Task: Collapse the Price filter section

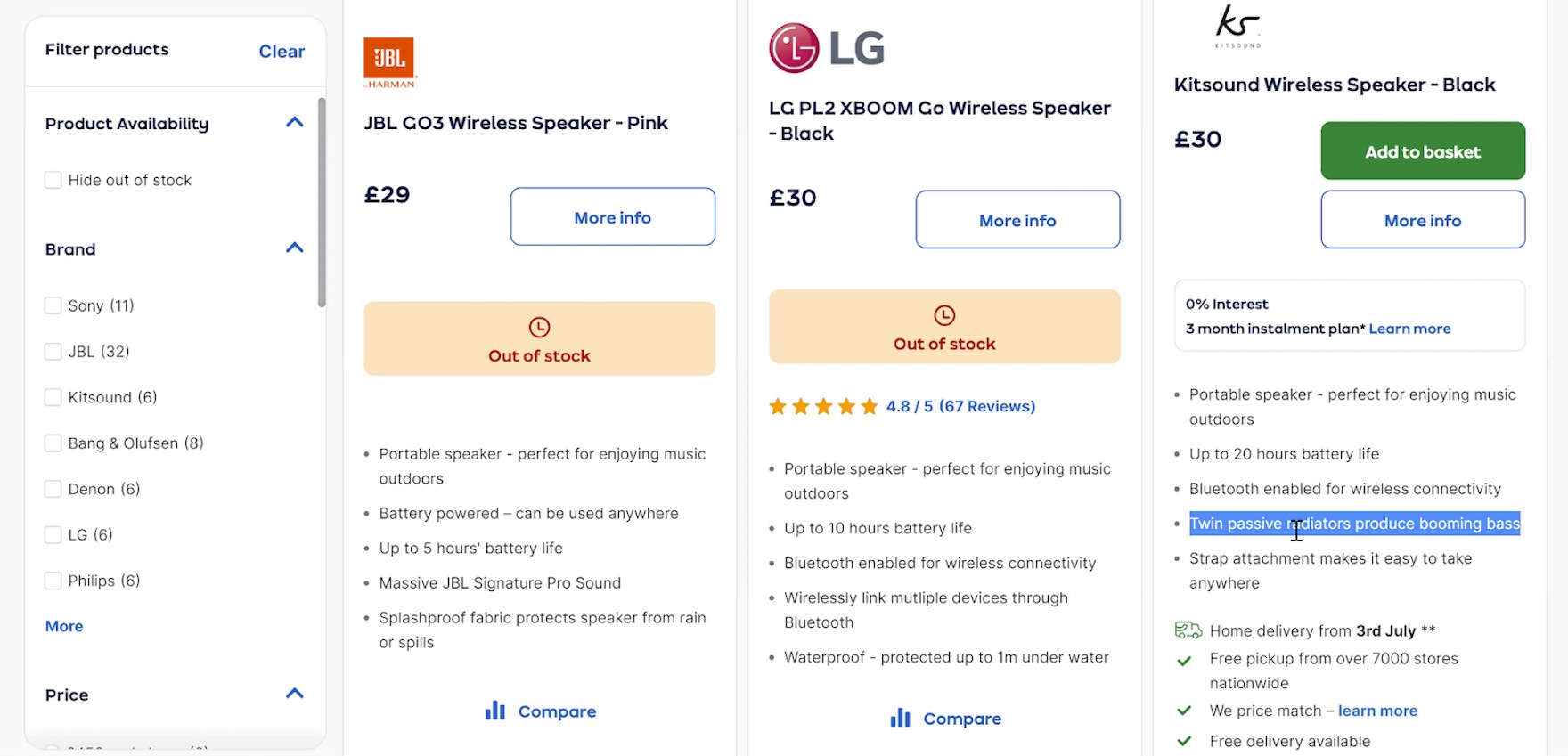Action: point(294,693)
